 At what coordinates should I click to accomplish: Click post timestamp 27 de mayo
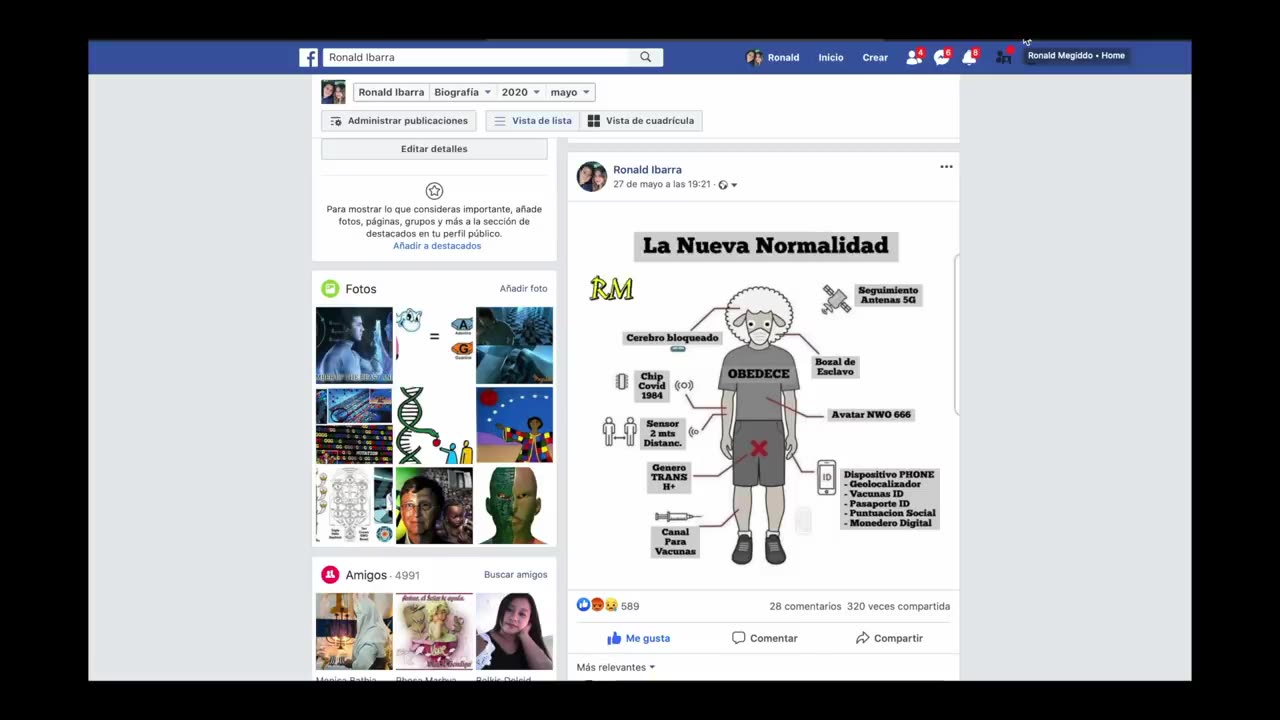[x=661, y=185]
